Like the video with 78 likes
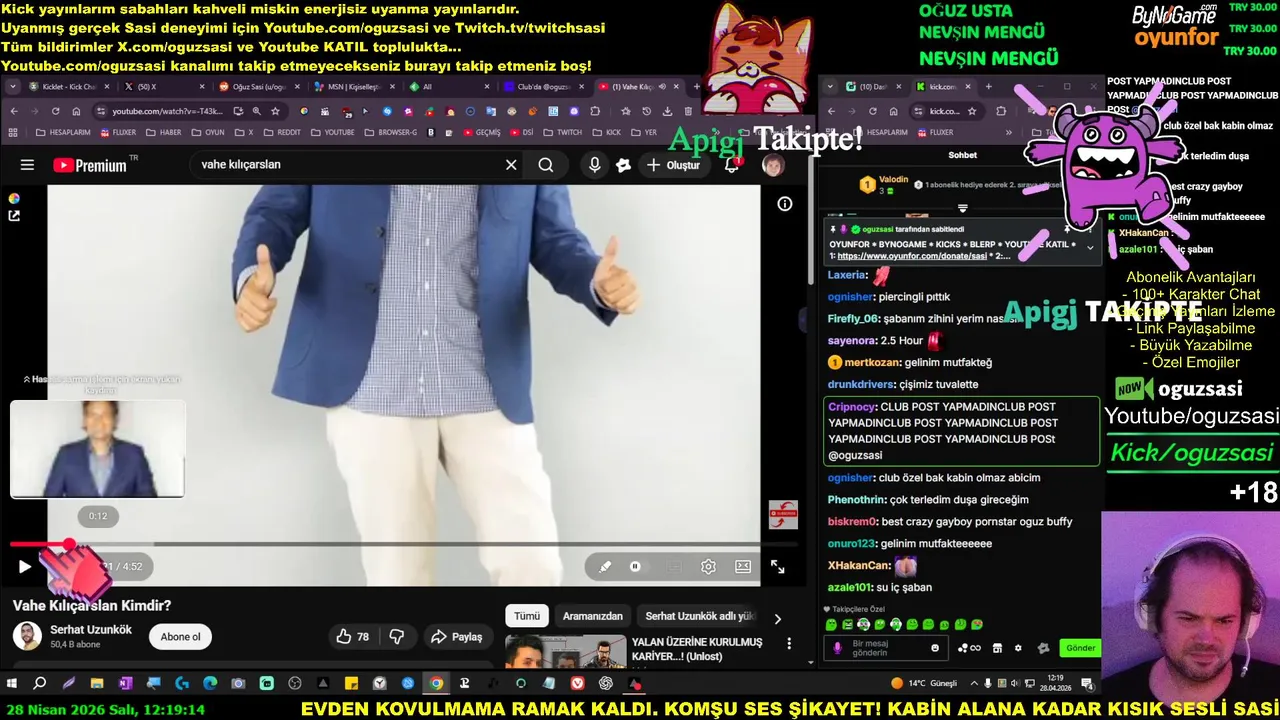This screenshot has height=720, width=1280. (x=353, y=637)
